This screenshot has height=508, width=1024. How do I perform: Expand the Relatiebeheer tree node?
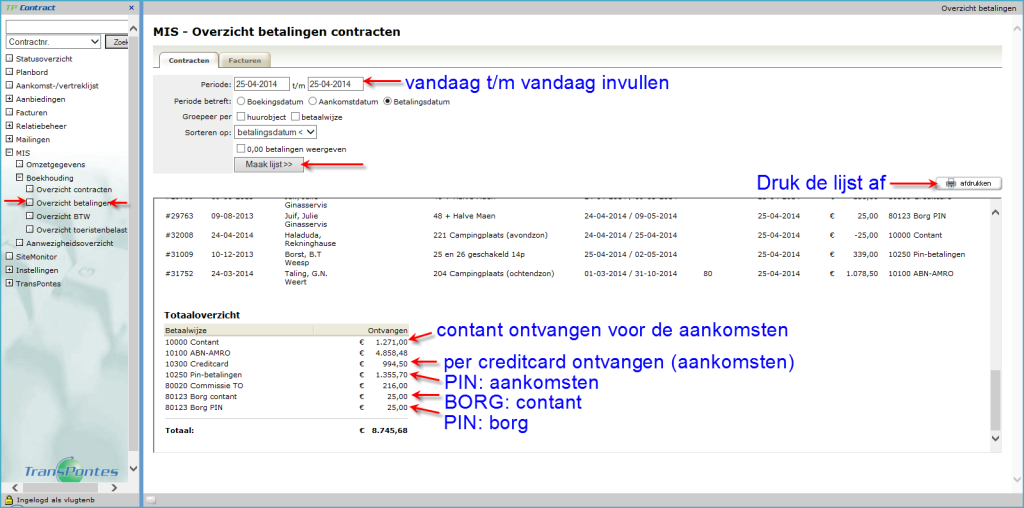tap(10, 126)
